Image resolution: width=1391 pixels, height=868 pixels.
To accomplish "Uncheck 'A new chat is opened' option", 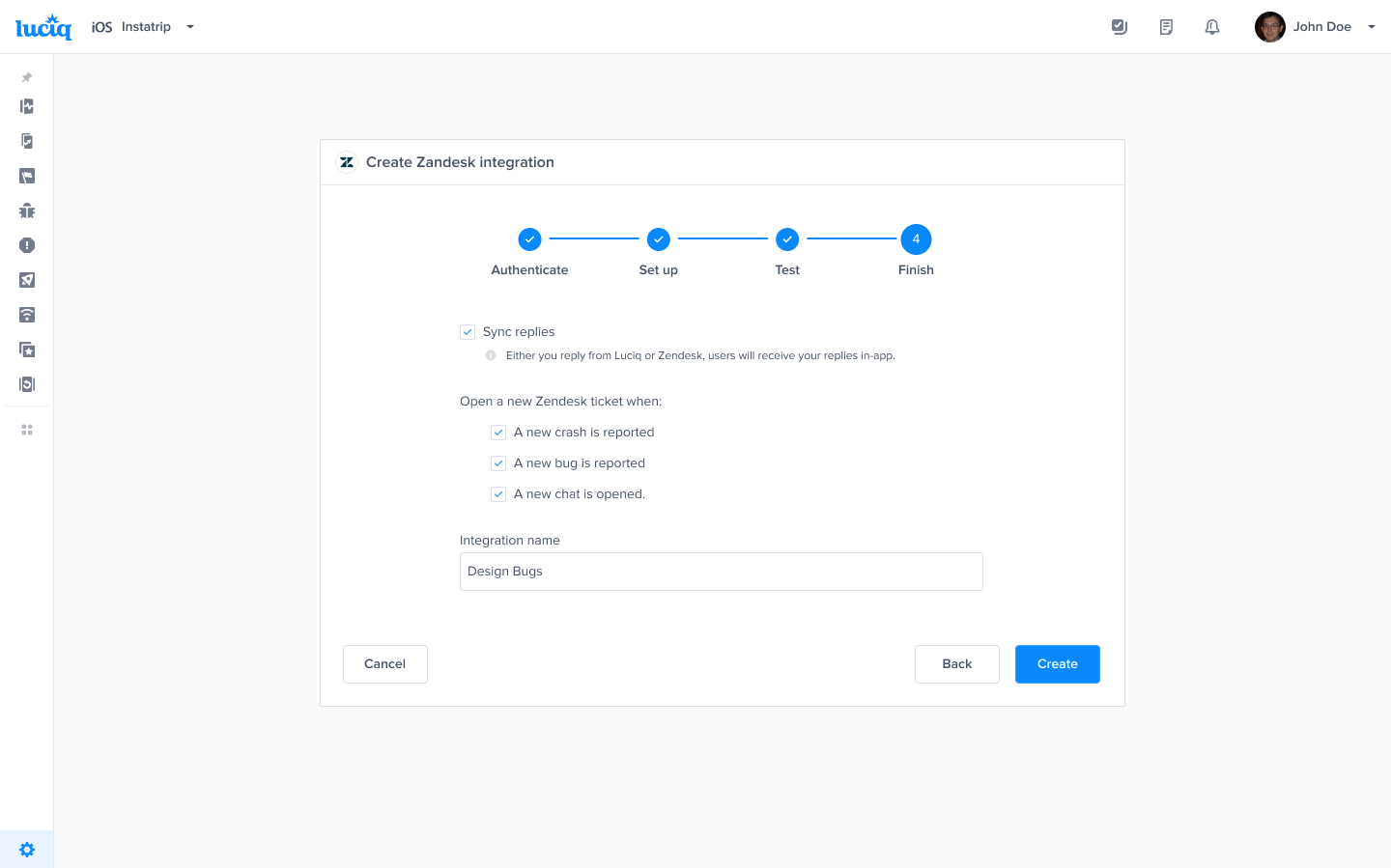I will tap(498, 493).
